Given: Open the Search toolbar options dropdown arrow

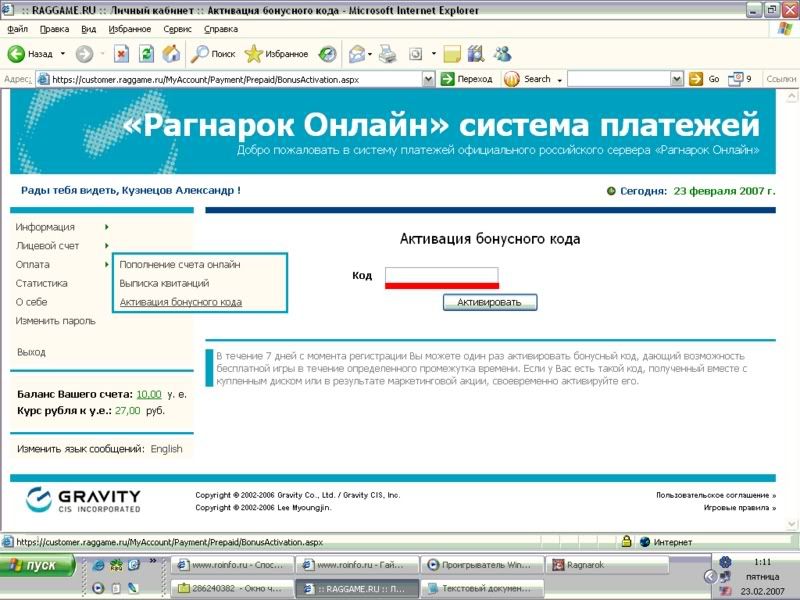Looking at the screenshot, I should [x=559, y=80].
